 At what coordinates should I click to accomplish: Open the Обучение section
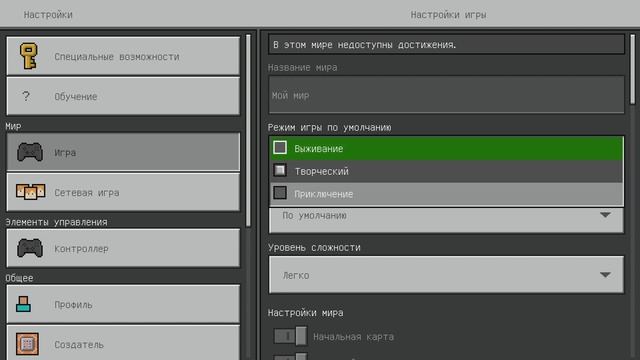click(x=123, y=96)
